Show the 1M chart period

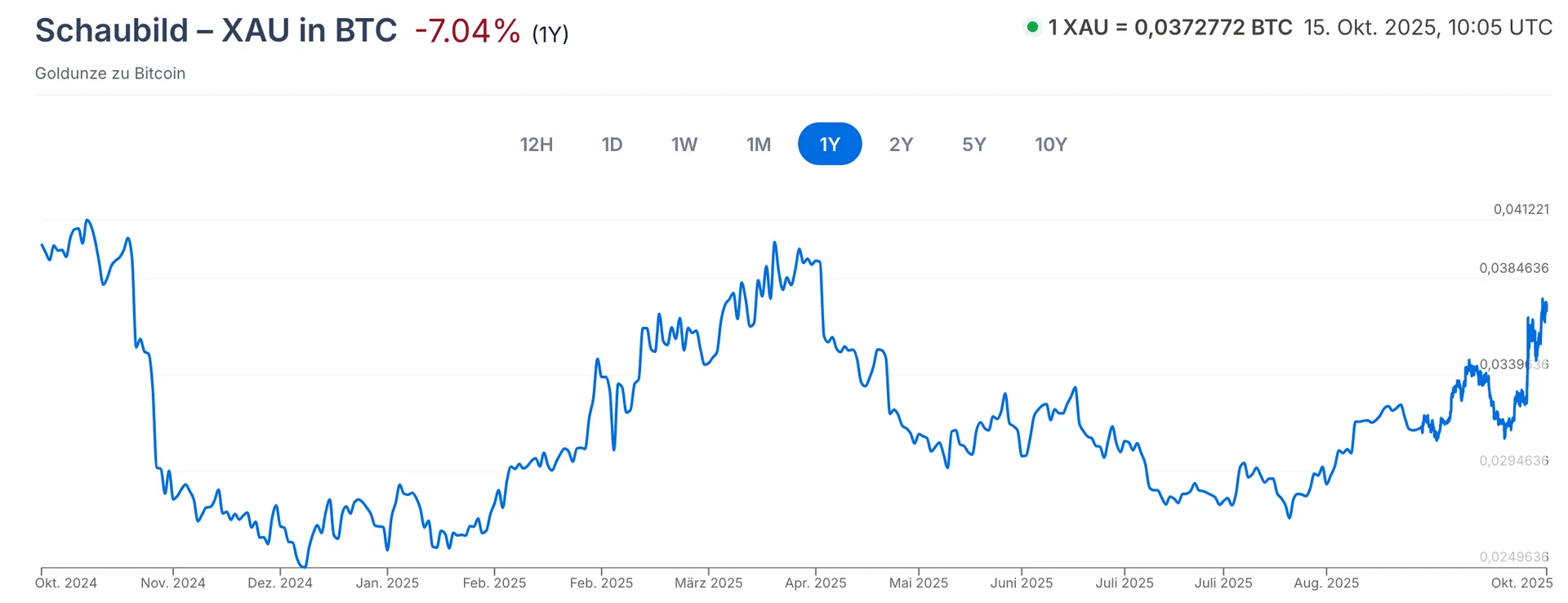759,145
